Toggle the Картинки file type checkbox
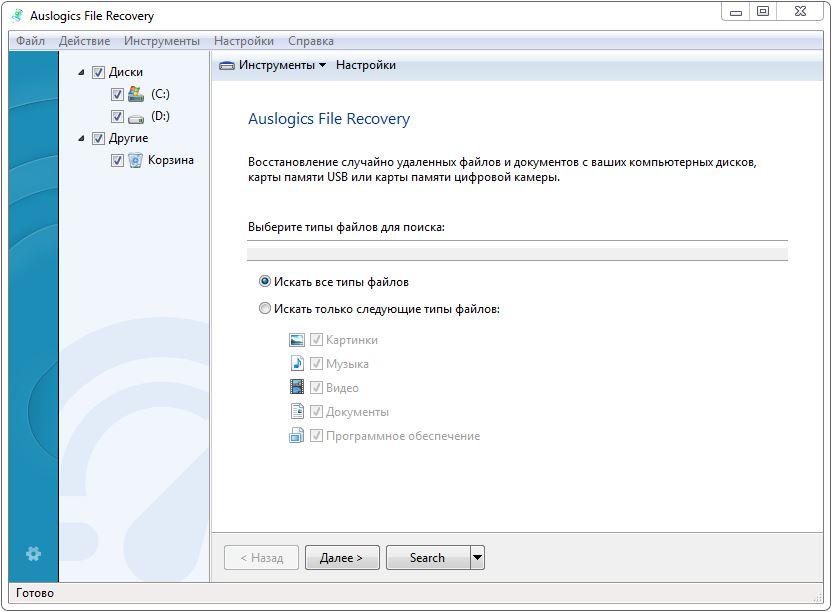The image size is (832, 612). pos(316,340)
